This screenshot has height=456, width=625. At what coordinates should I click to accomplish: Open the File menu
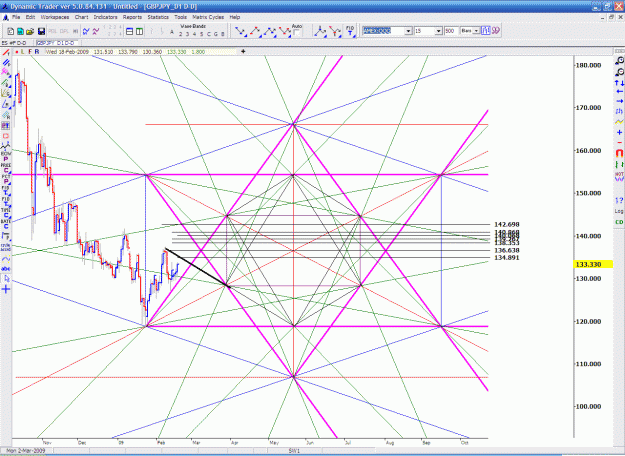[x=16, y=17]
